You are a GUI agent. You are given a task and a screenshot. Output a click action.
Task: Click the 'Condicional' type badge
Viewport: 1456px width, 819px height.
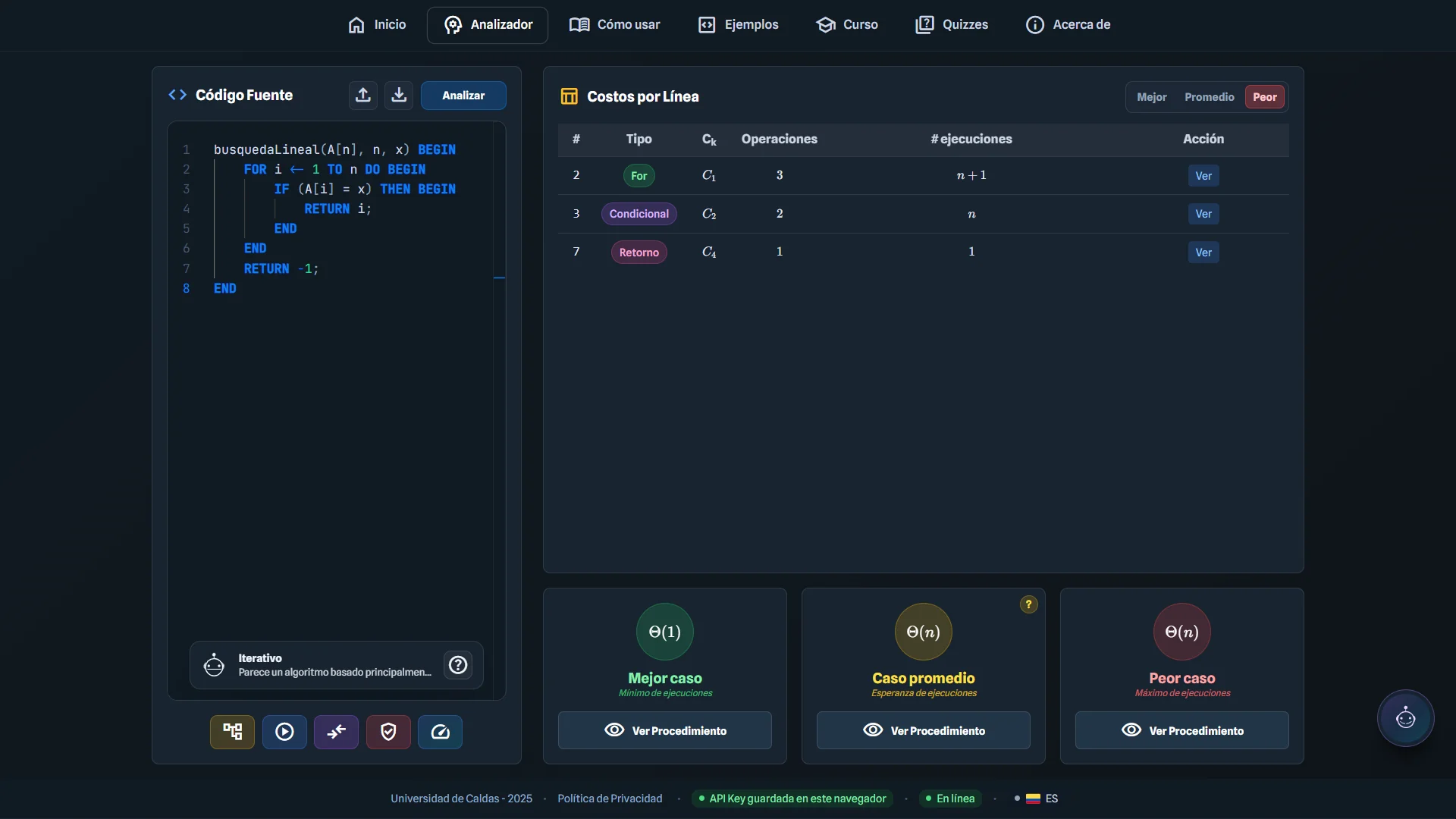(x=639, y=214)
